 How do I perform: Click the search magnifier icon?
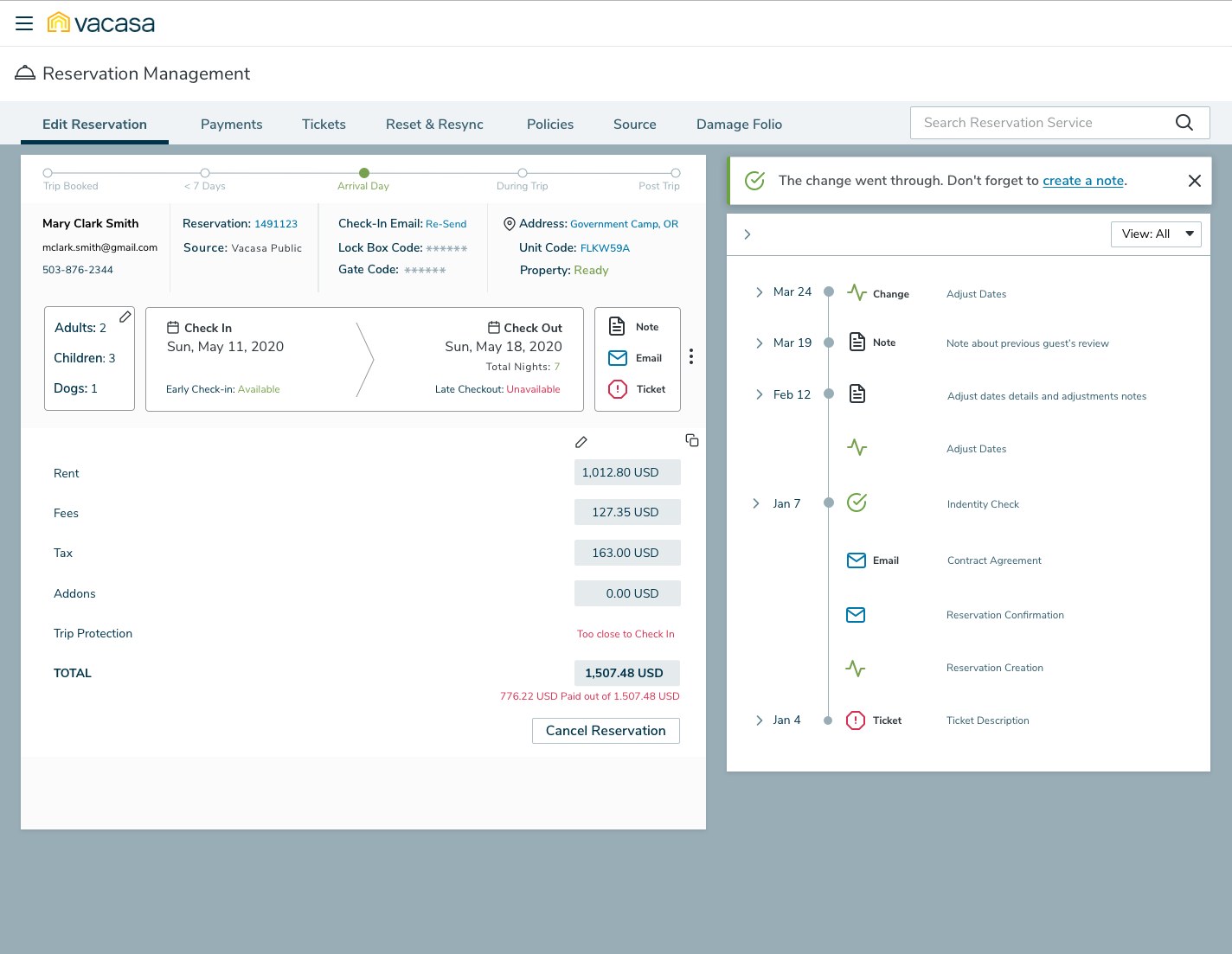click(x=1184, y=123)
